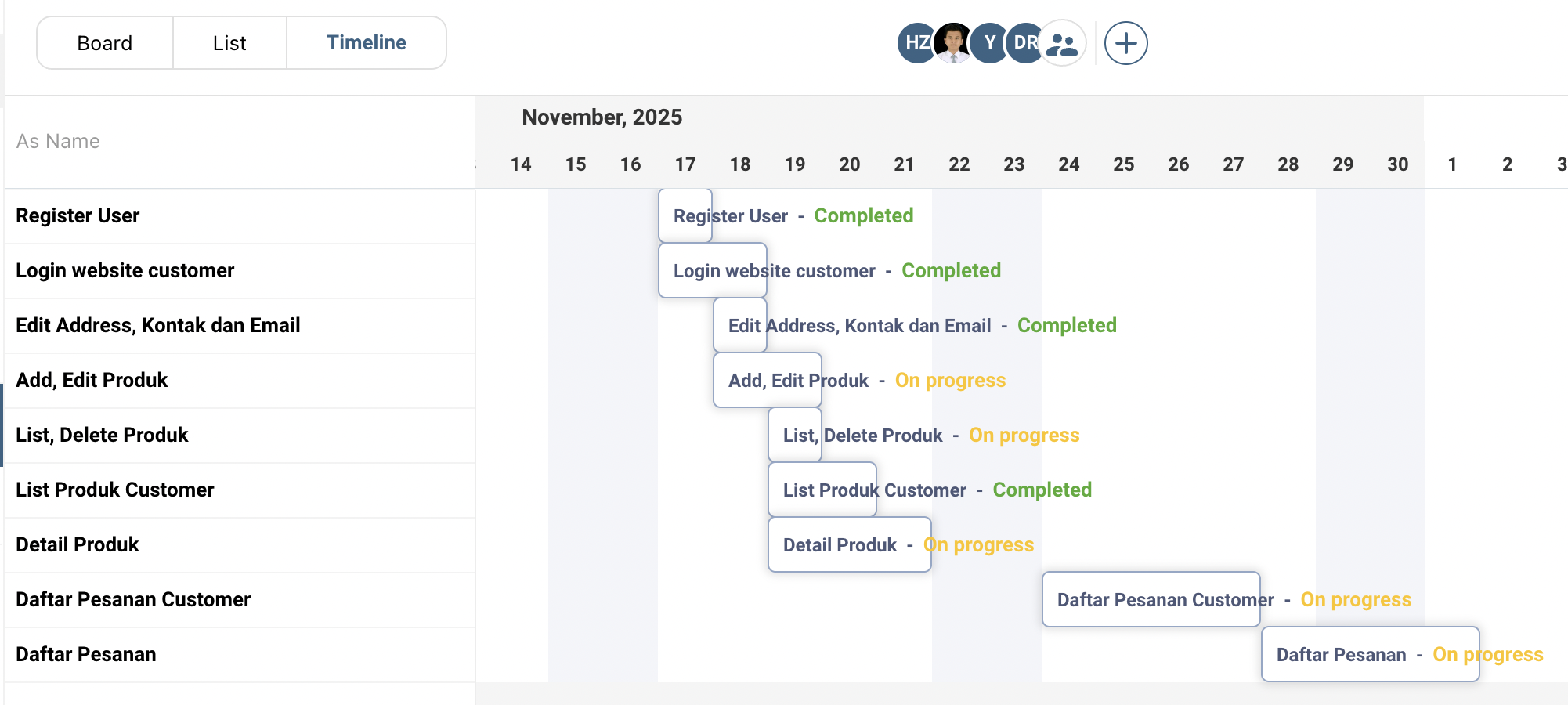Open List, Delete Produk in the name column
The width and height of the screenshot is (1568, 705).
click(x=102, y=436)
